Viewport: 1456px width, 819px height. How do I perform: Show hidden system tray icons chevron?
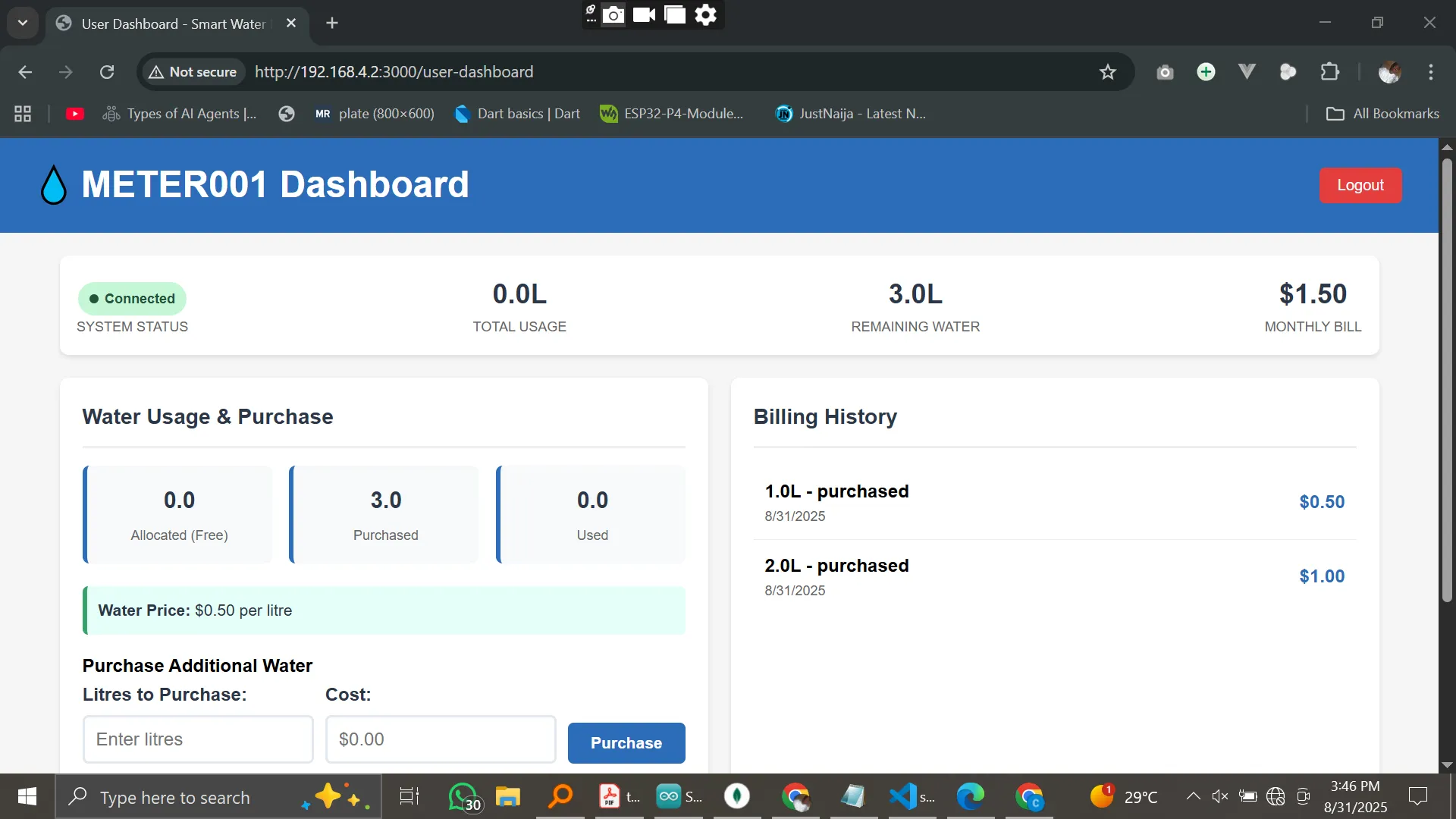(1192, 796)
